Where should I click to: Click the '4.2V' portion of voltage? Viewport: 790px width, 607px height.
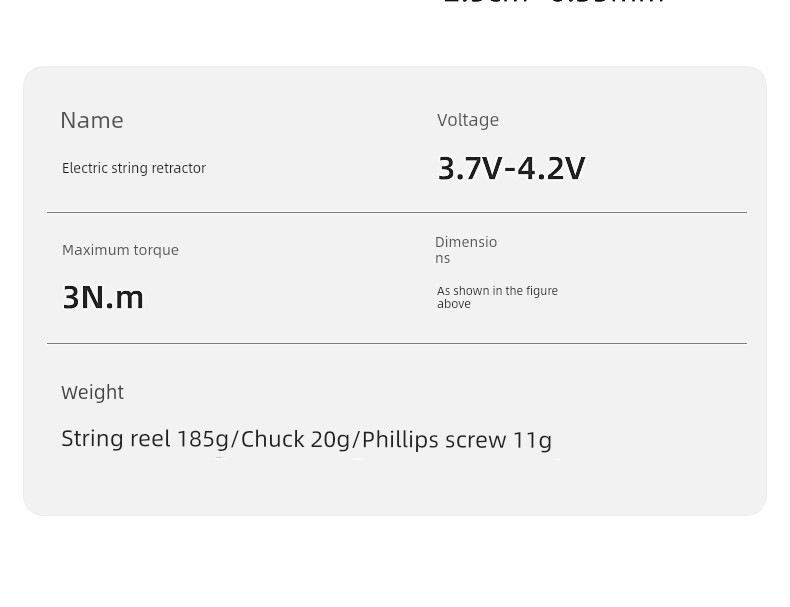click(x=551, y=168)
